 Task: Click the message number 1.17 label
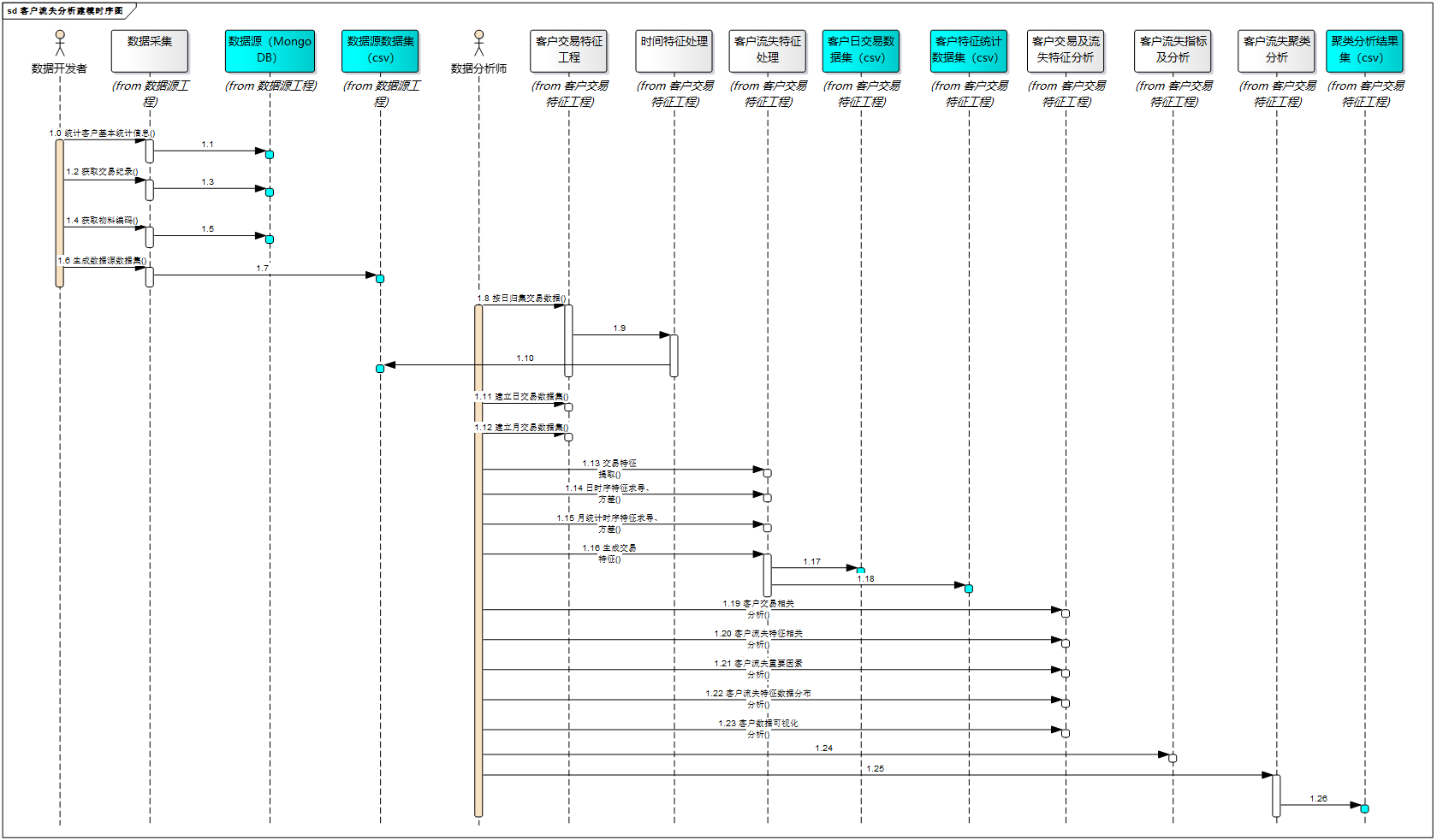tap(811, 562)
